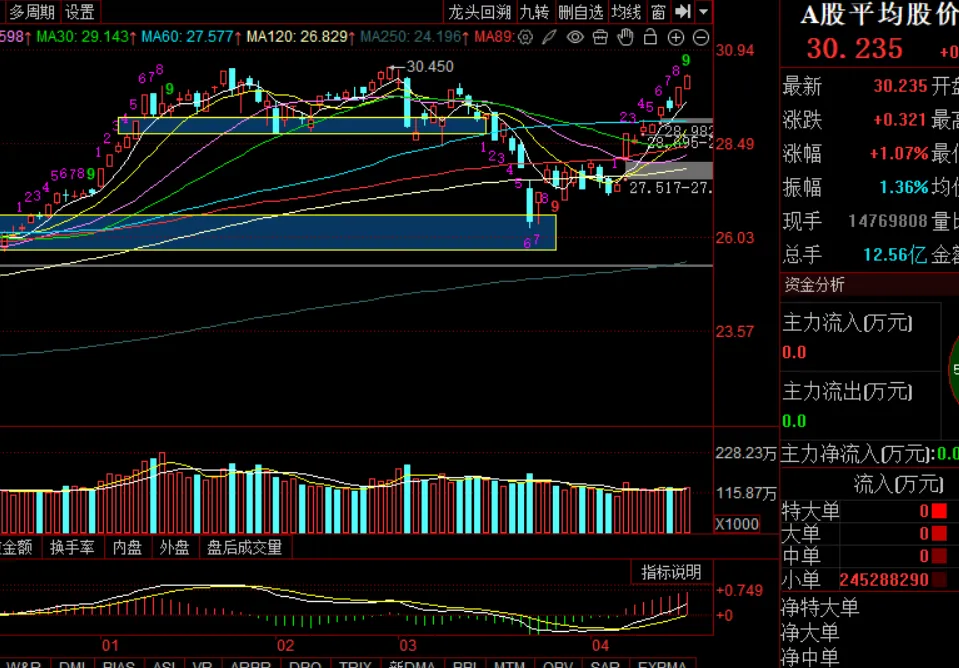The image size is (959, 668).
Task: Select the MTM indicator tab
Action: (x=509, y=664)
